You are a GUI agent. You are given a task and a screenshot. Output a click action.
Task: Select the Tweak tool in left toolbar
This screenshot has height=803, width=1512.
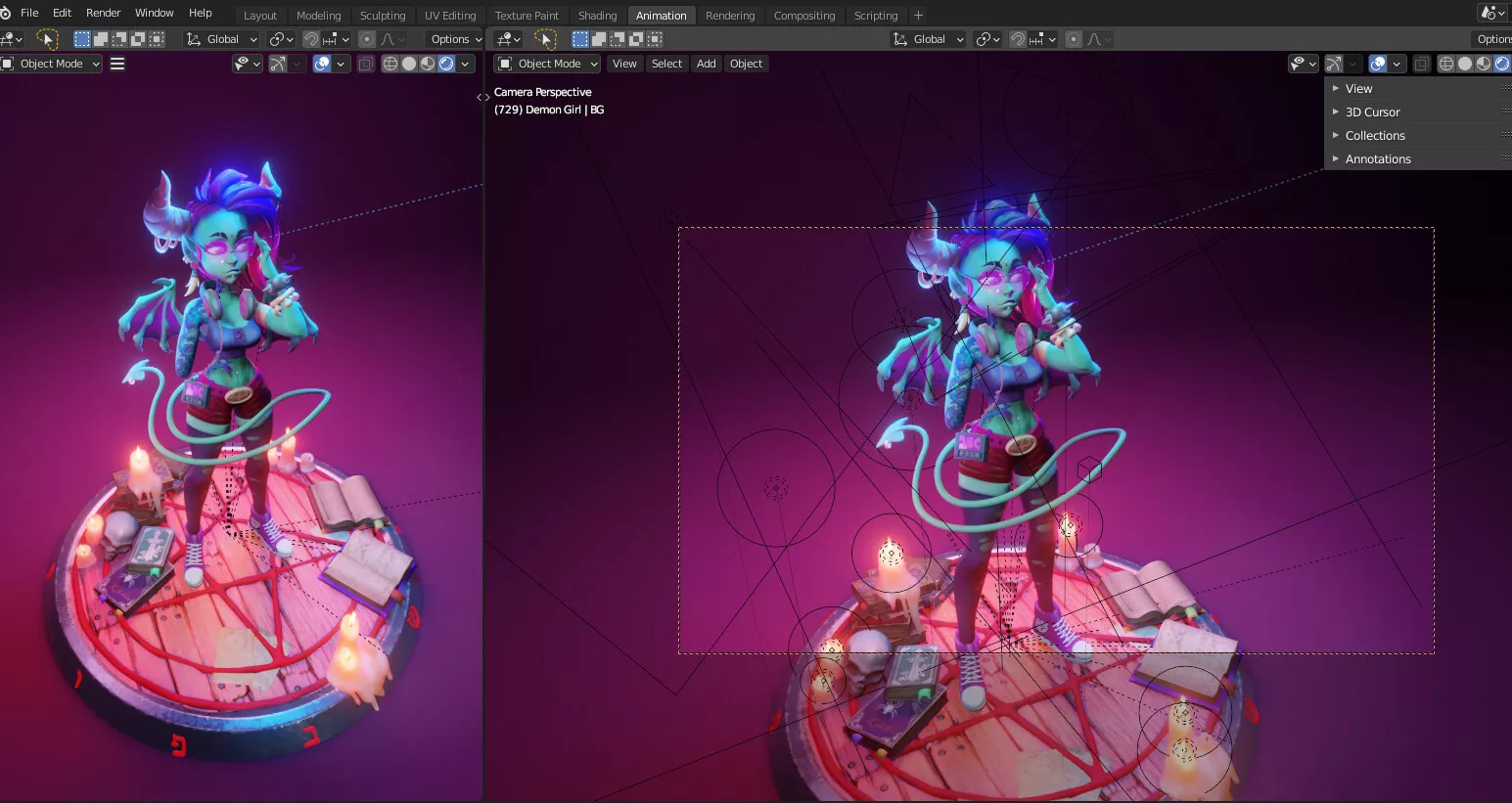pos(46,39)
